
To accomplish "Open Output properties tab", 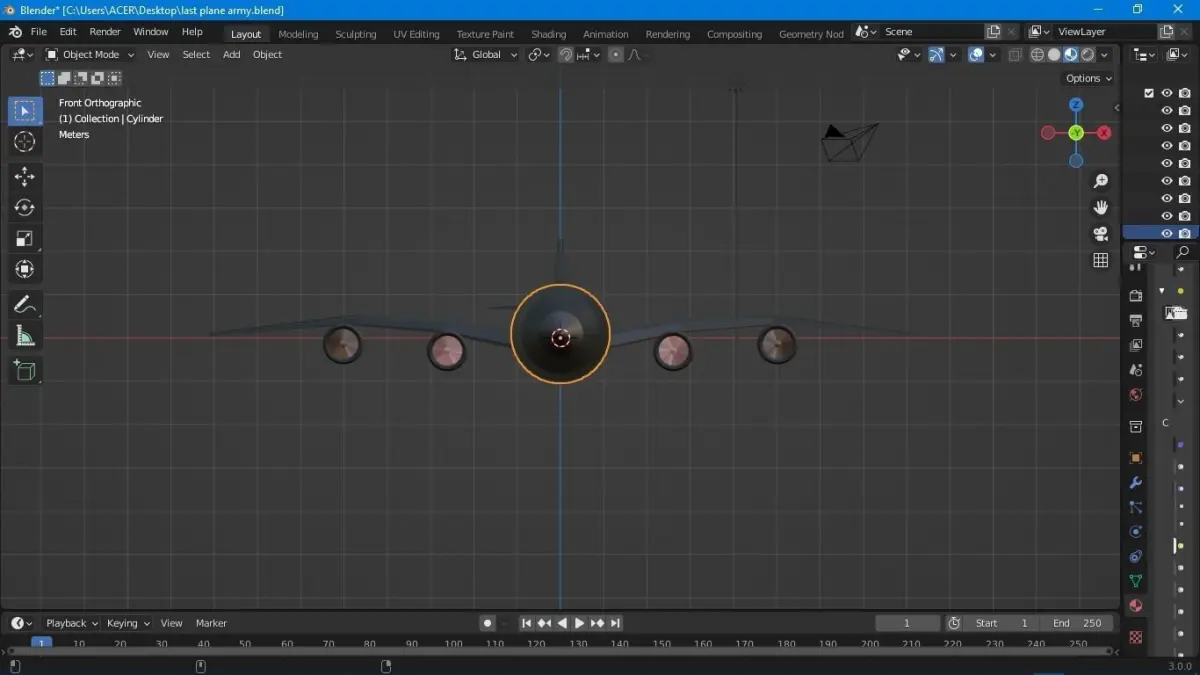I will 1136,321.
